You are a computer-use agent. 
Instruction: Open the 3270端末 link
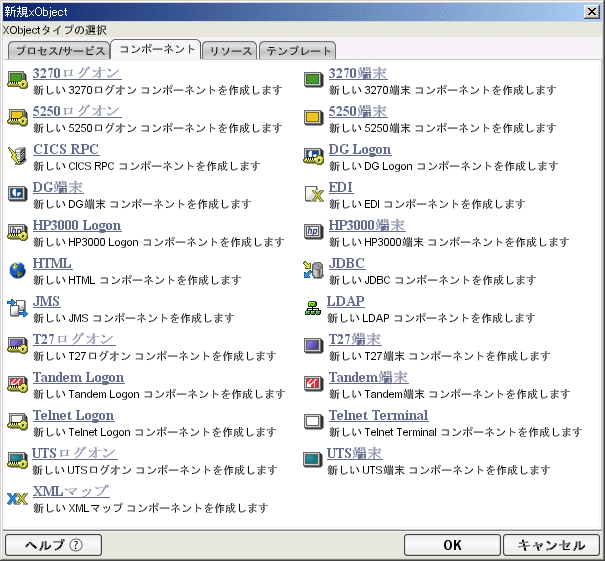tap(358, 73)
